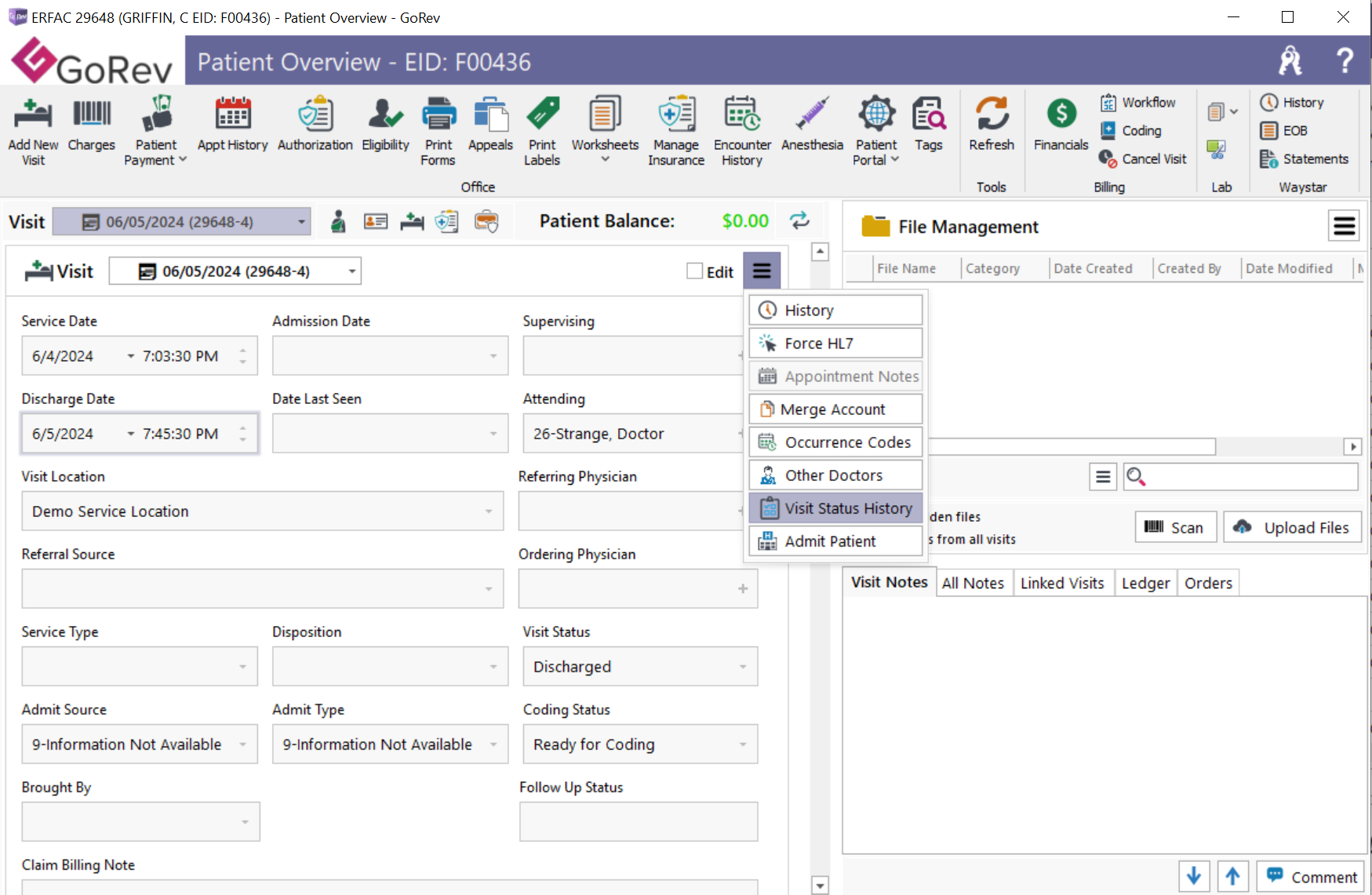This screenshot has height=895, width=1372.
Task: Open Workflow in Billing group
Action: coord(1137,102)
